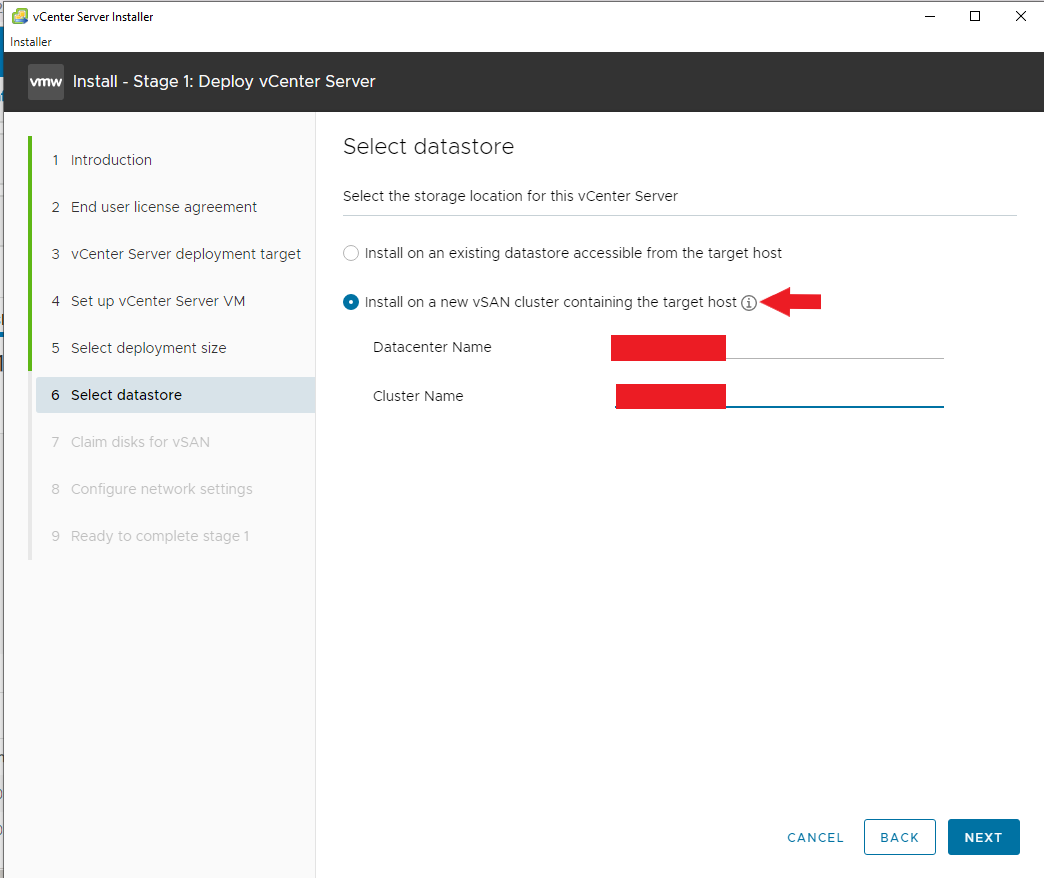Click the Select datastore page heading
The width and height of the screenshot is (1044, 878).
click(x=429, y=146)
